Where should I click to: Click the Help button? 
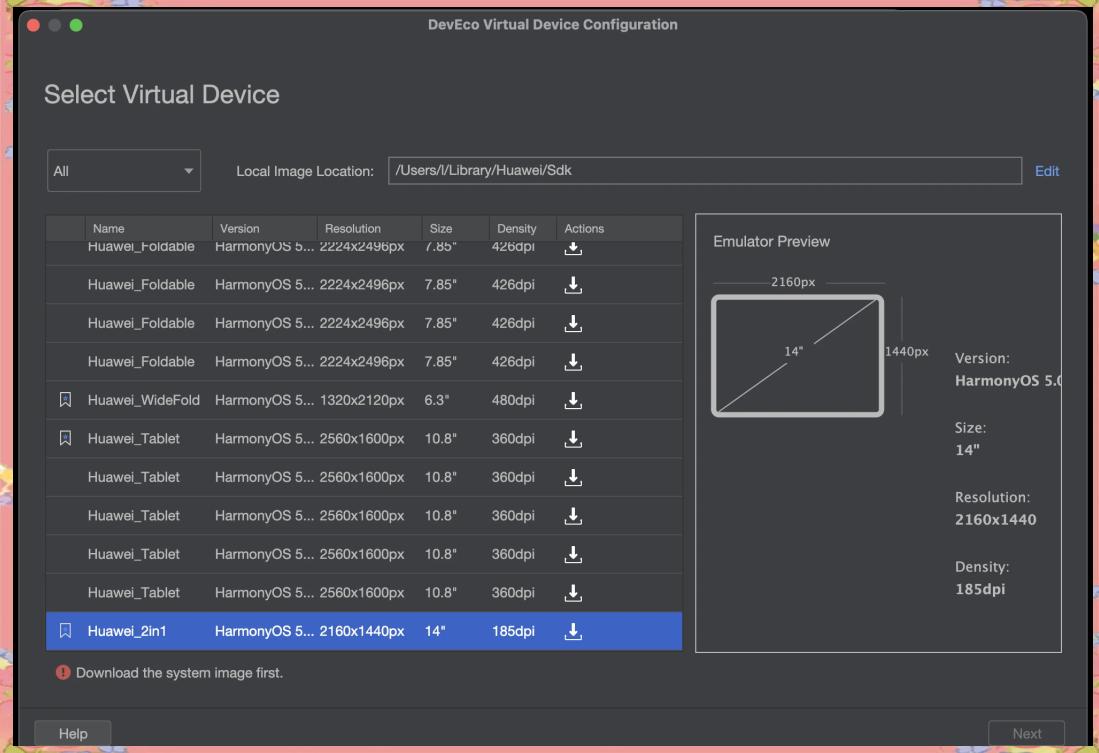coord(73,733)
